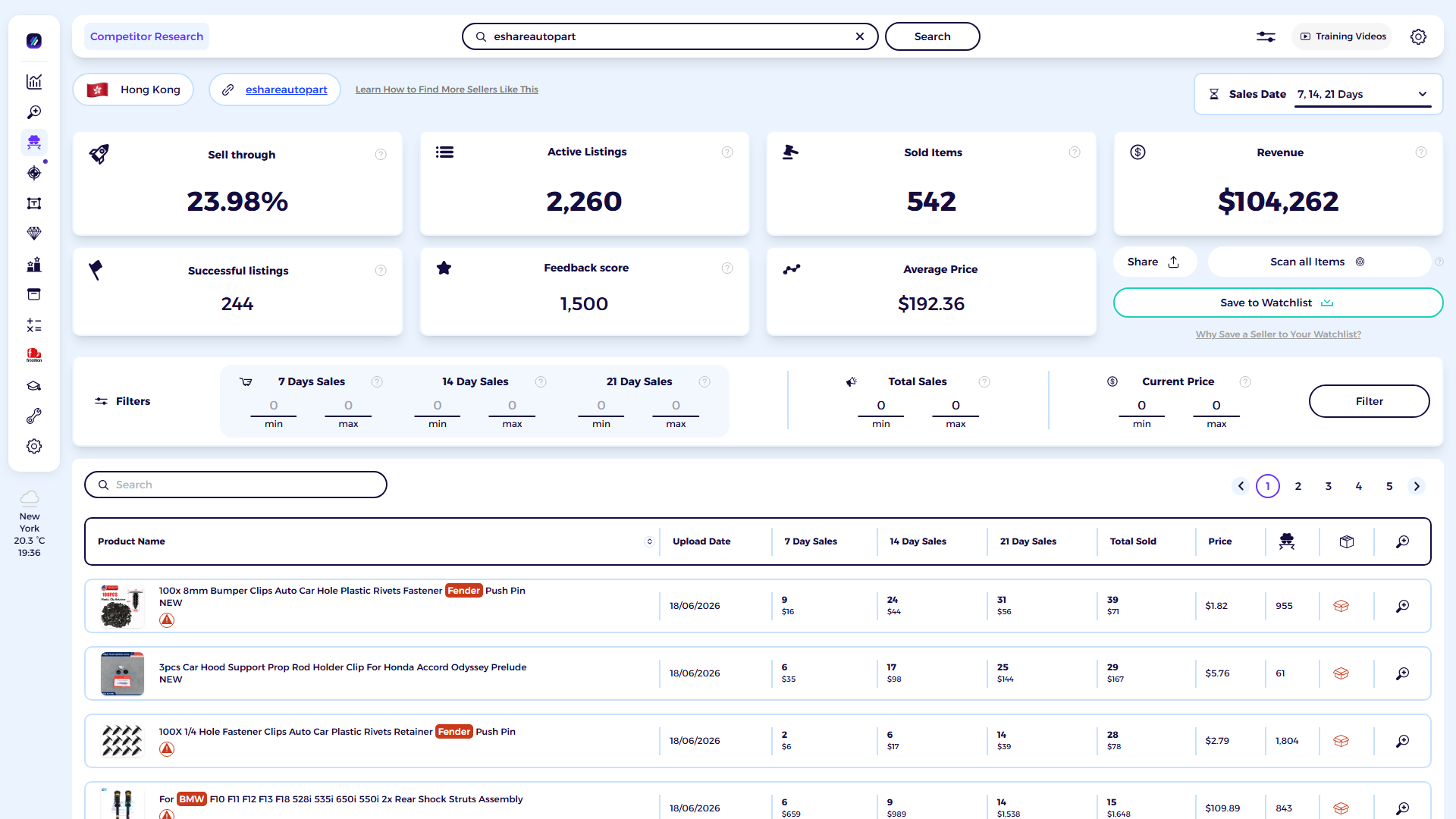Open the graduation cap academy icon

coord(34,386)
